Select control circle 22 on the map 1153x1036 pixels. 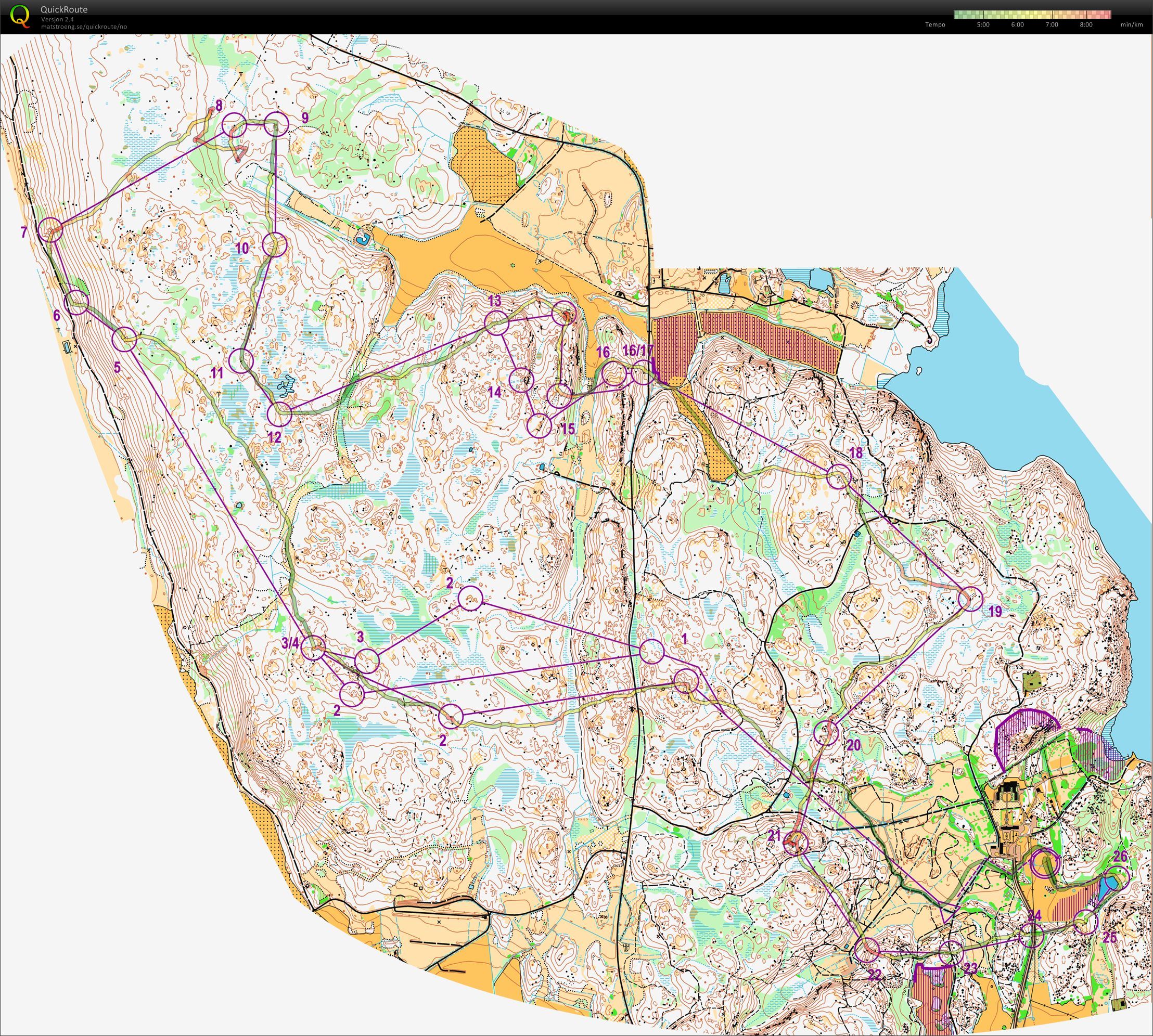point(867,950)
